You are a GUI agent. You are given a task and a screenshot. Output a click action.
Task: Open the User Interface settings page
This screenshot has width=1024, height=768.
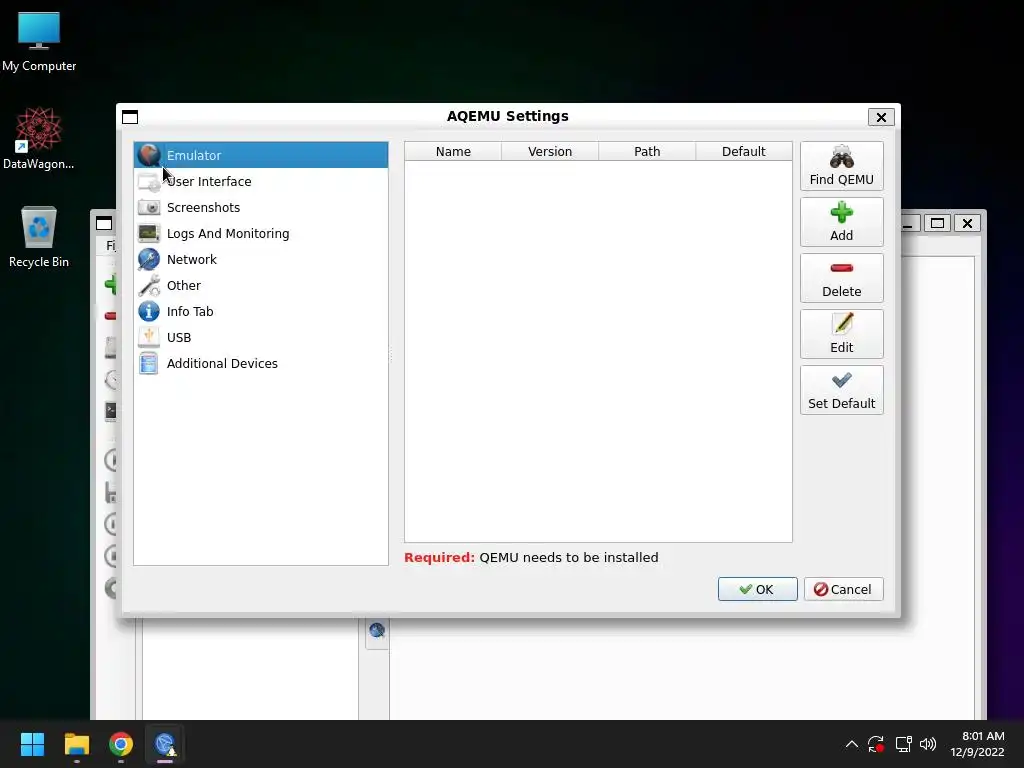[x=261, y=182]
